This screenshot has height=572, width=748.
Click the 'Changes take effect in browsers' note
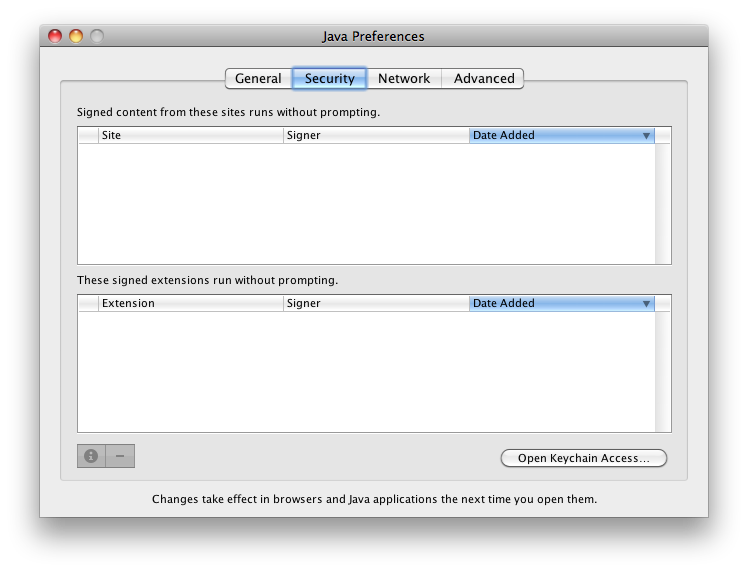click(x=374, y=499)
